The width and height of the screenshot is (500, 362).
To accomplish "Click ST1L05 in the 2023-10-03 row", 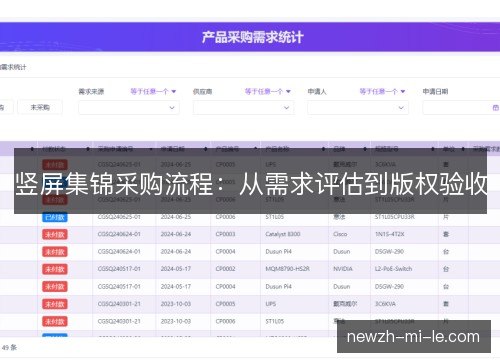I will (275, 321).
